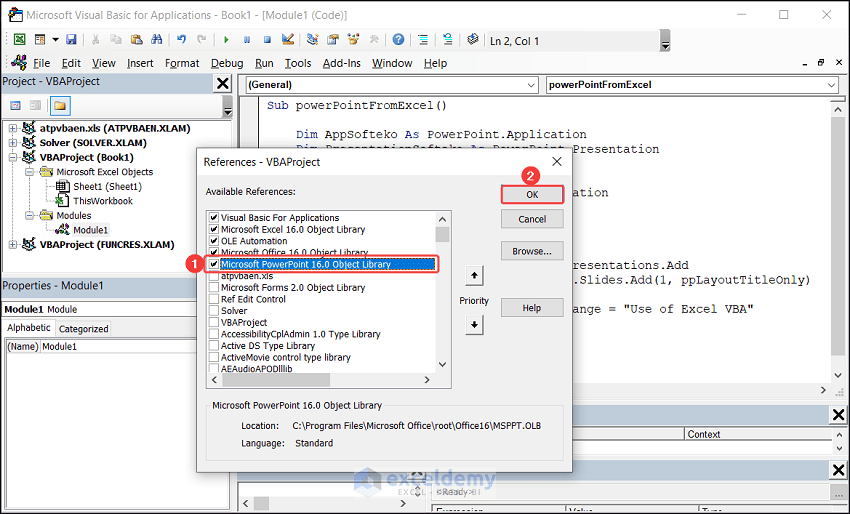
Task: Open the Tools menu
Action: [x=298, y=63]
